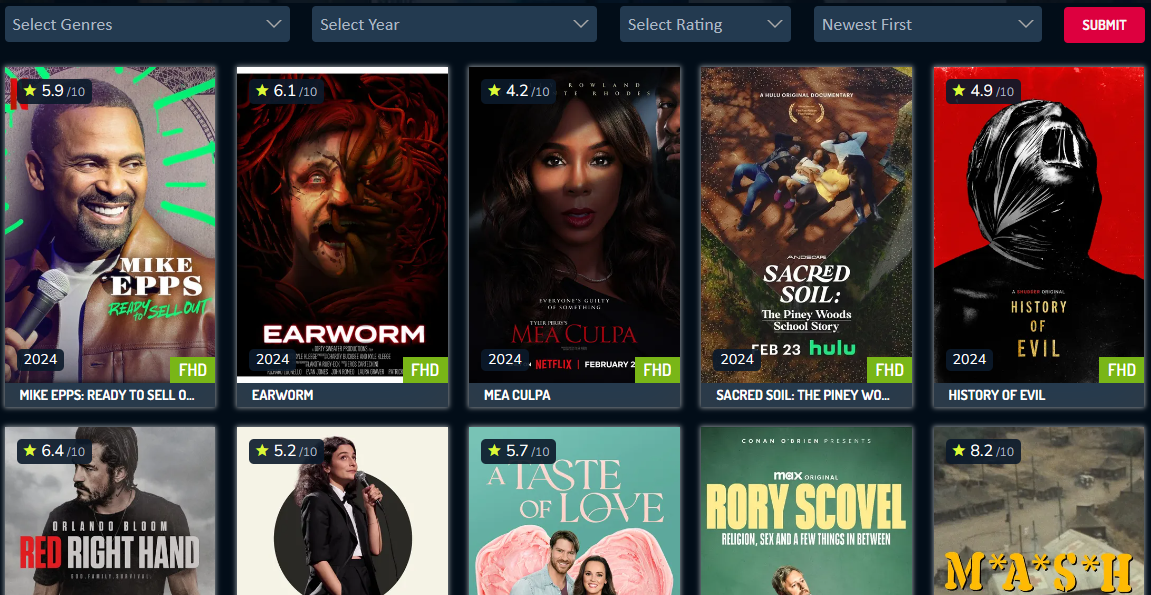Open the History of Evil title link
Viewport: 1151px width, 595px height.
coord(996,395)
